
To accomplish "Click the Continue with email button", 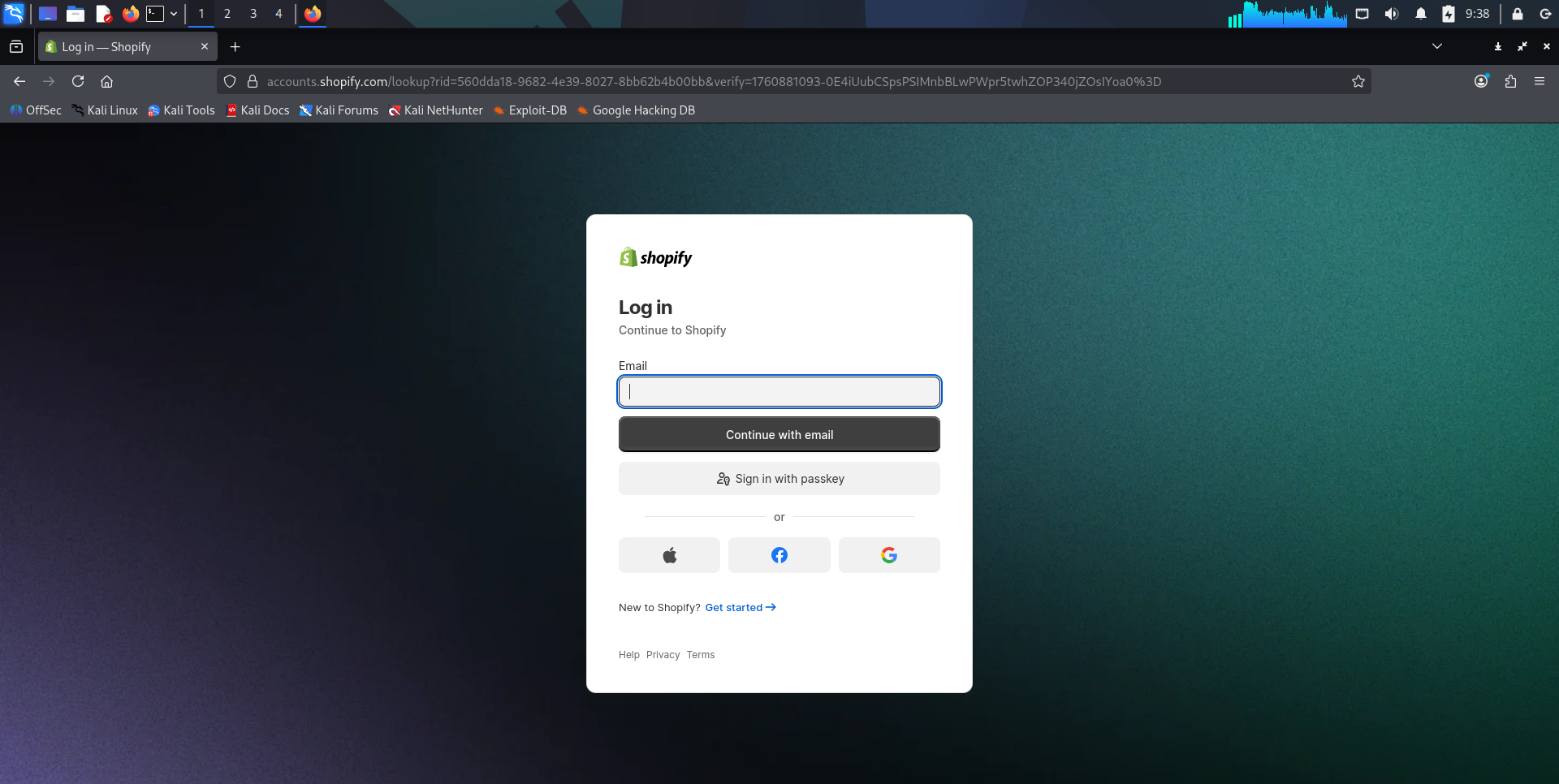I will click(779, 434).
